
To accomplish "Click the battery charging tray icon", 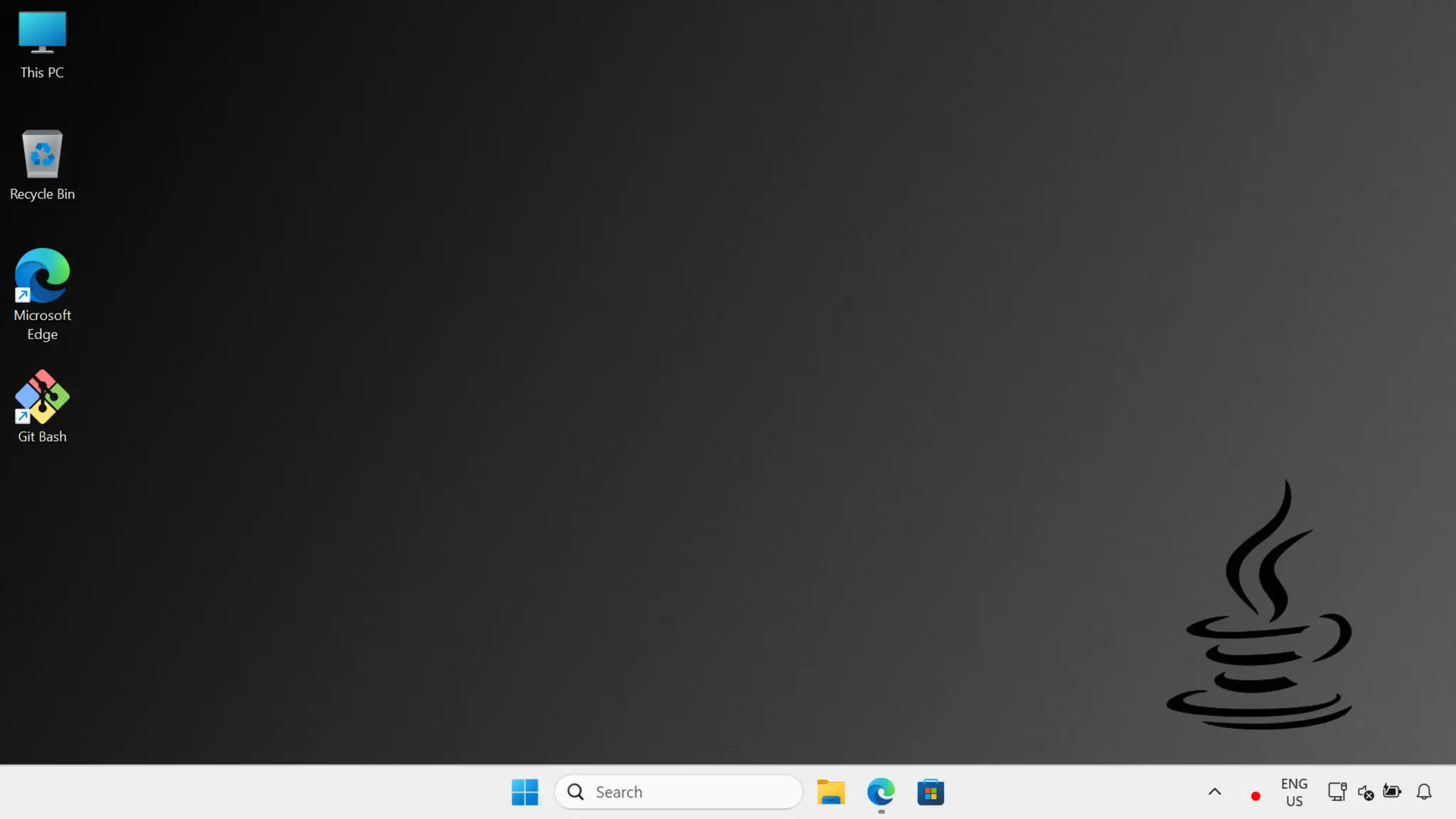I will [1392, 791].
